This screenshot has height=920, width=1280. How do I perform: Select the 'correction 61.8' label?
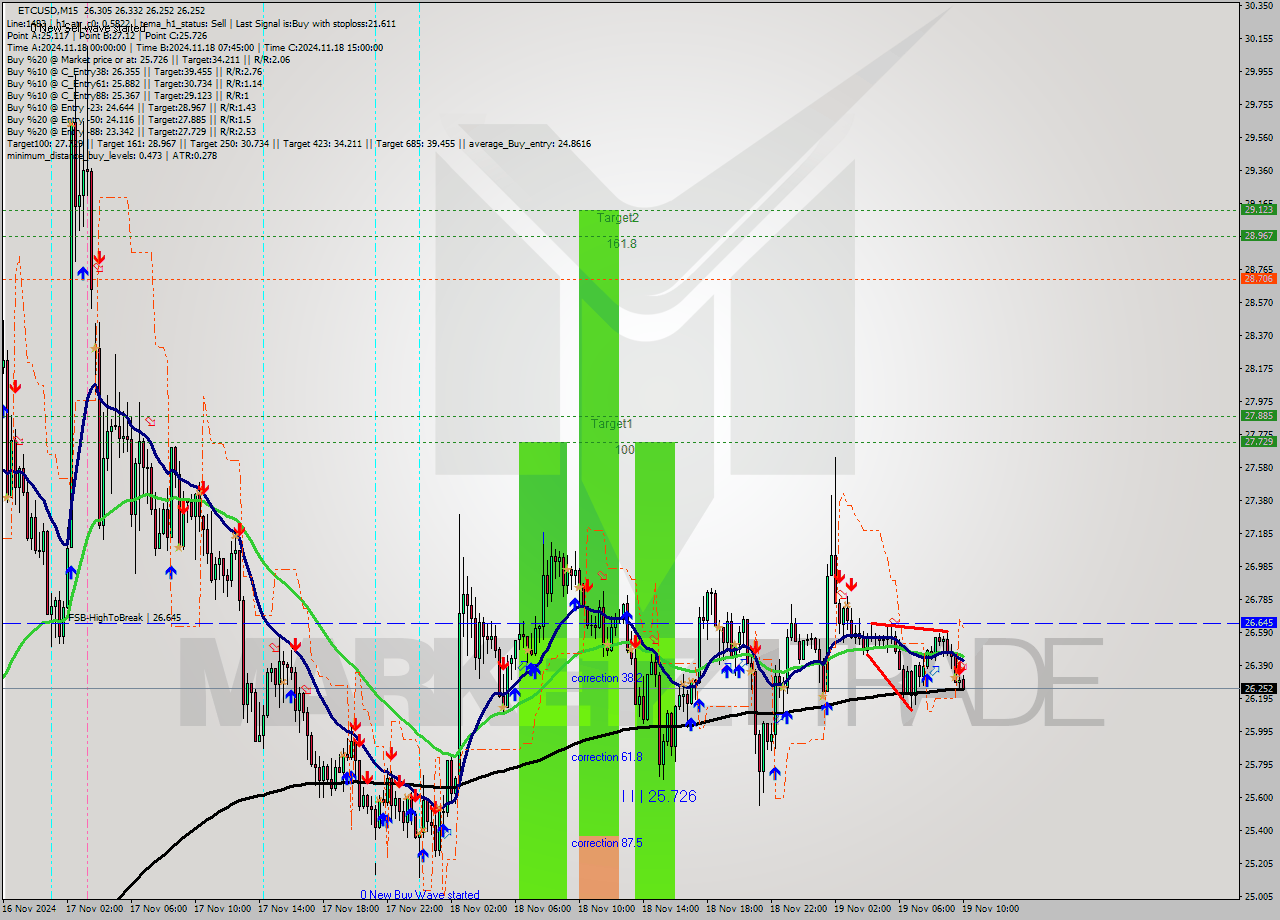tap(606, 757)
